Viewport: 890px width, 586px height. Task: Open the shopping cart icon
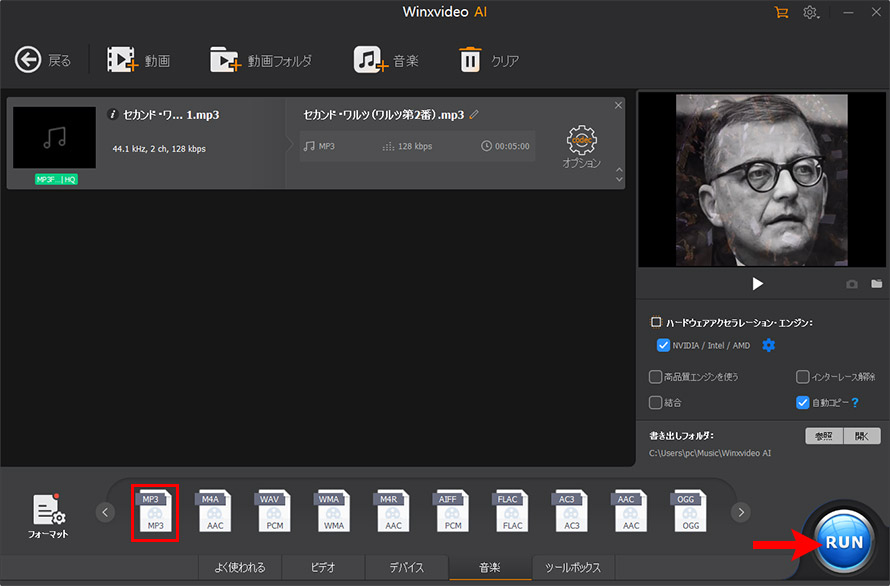pos(781,12)
